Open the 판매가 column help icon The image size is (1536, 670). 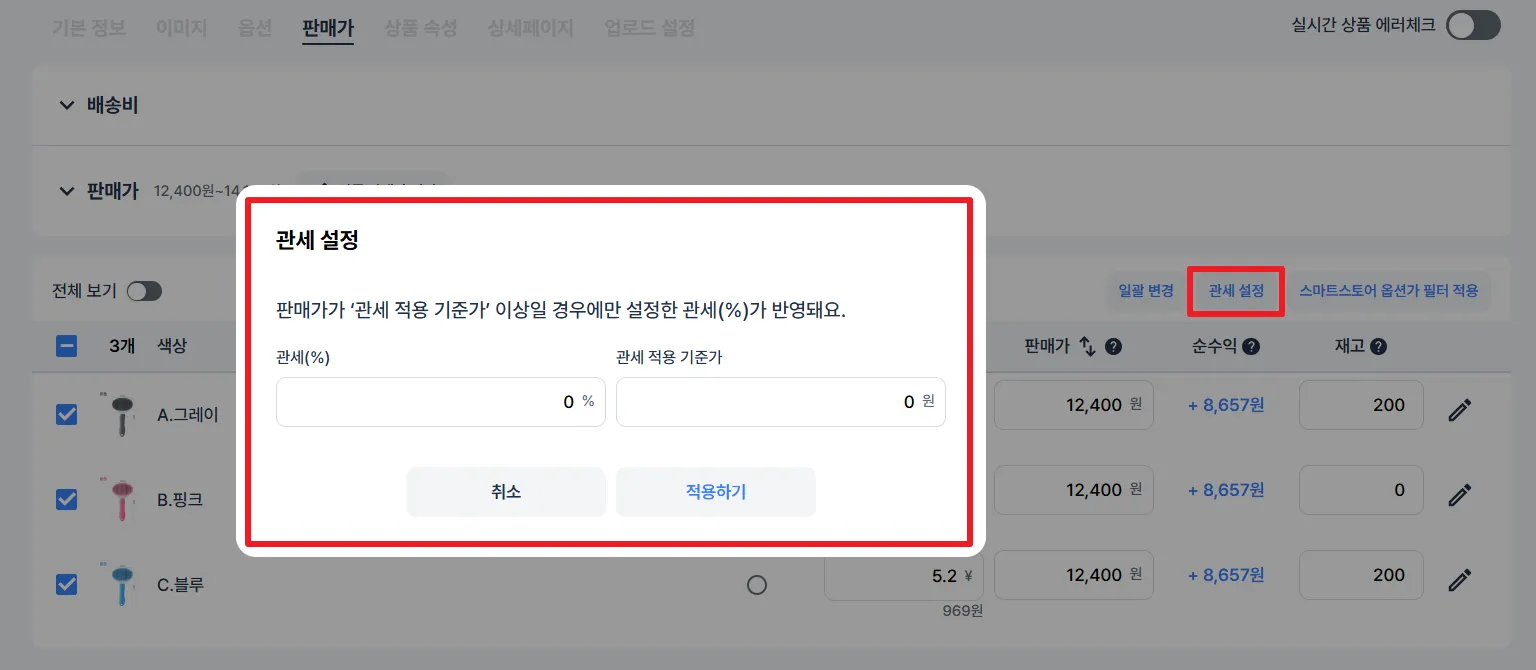tap(1113, 347)
